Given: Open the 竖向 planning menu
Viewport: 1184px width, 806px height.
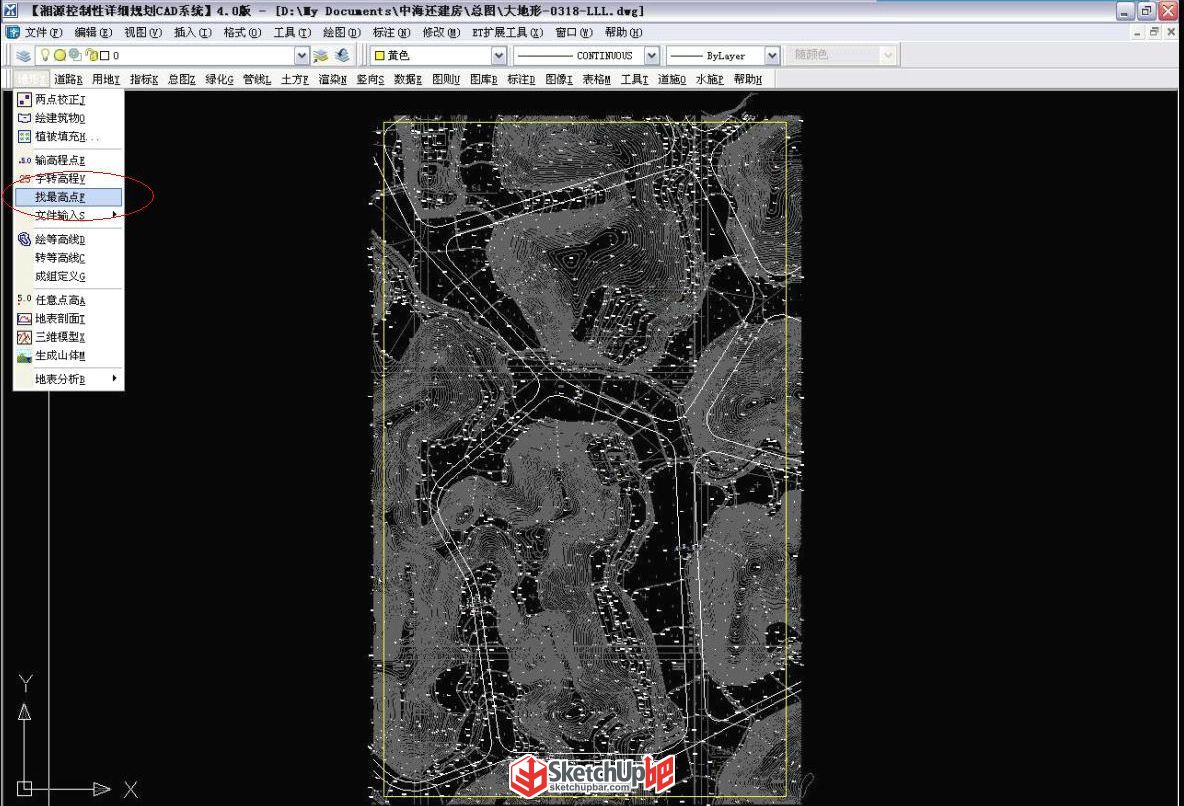Looking at the screenshot, I should [x=370, y=79].
